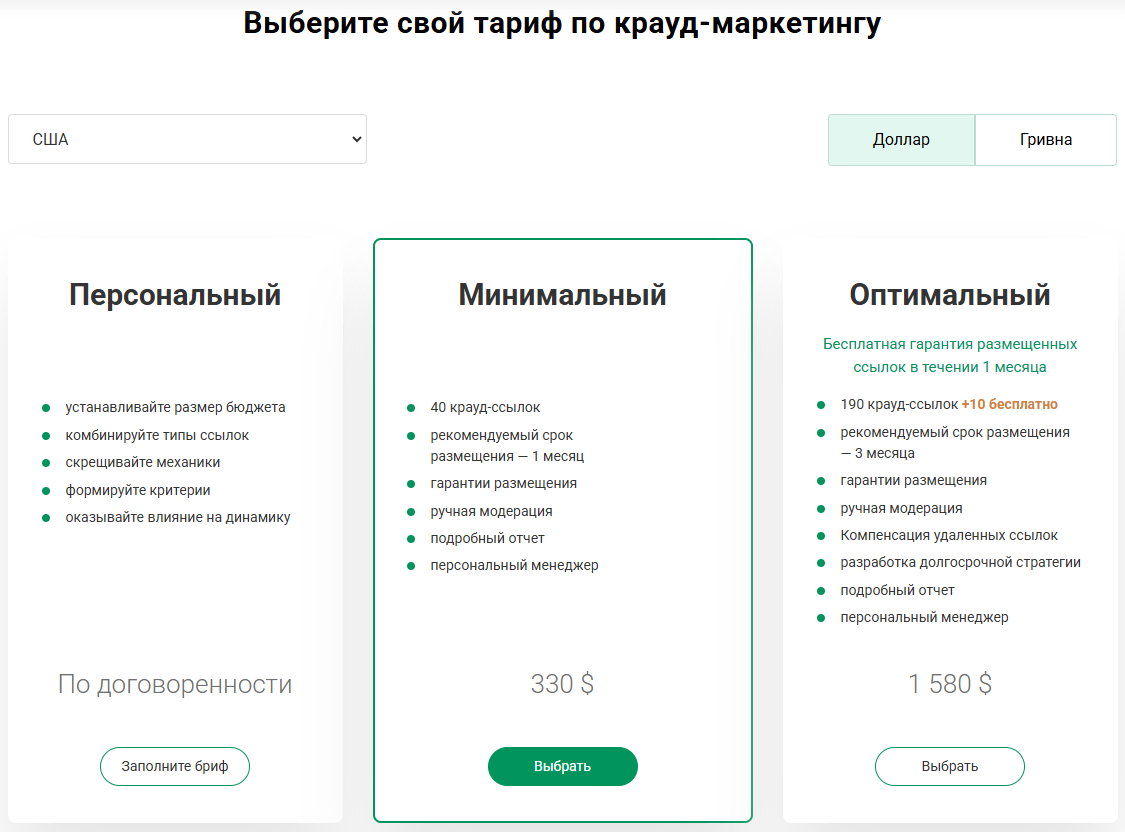The width and height of the screenshot is (1125, 832).
Task: Click Компенсация удаленных ссылок list item
Action: (948, 535)
